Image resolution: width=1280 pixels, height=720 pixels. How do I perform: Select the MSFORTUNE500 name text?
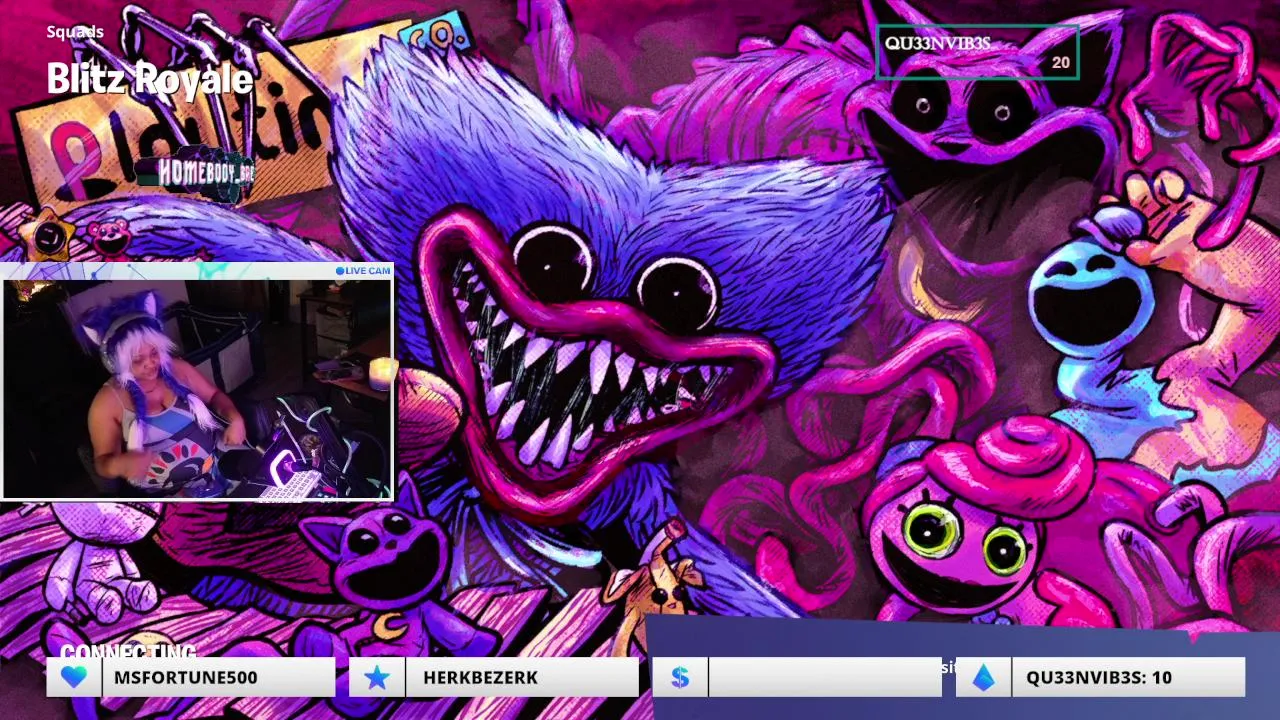click(186, 677)
